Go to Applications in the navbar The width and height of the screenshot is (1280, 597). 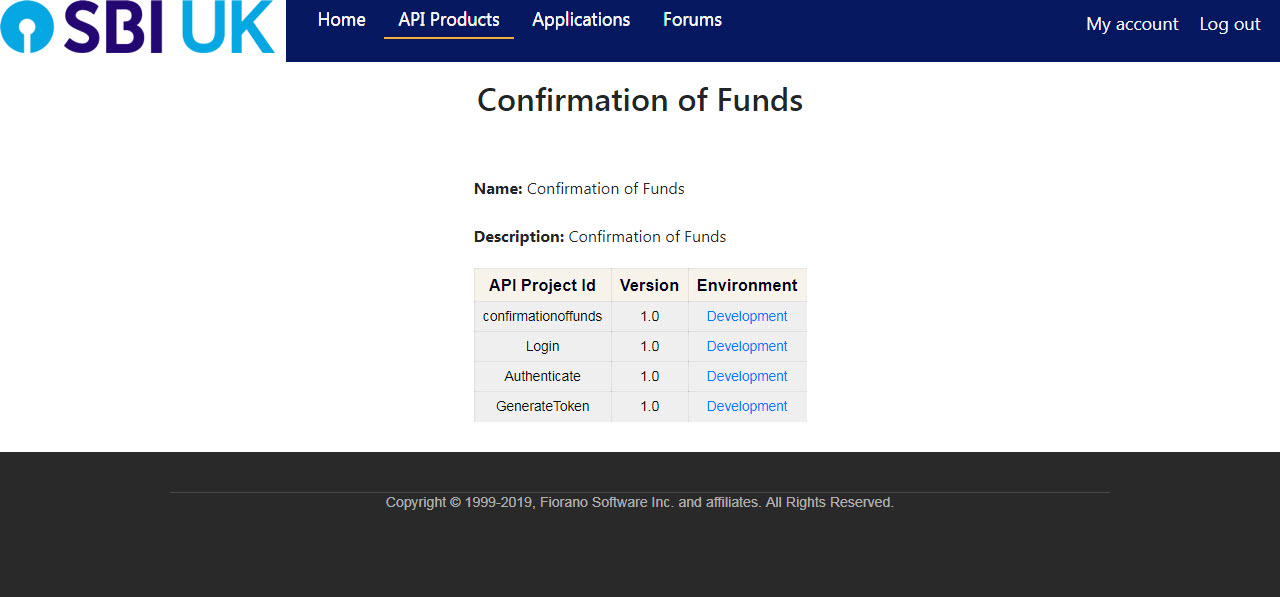pyautogui.click(x=581, y=20)
